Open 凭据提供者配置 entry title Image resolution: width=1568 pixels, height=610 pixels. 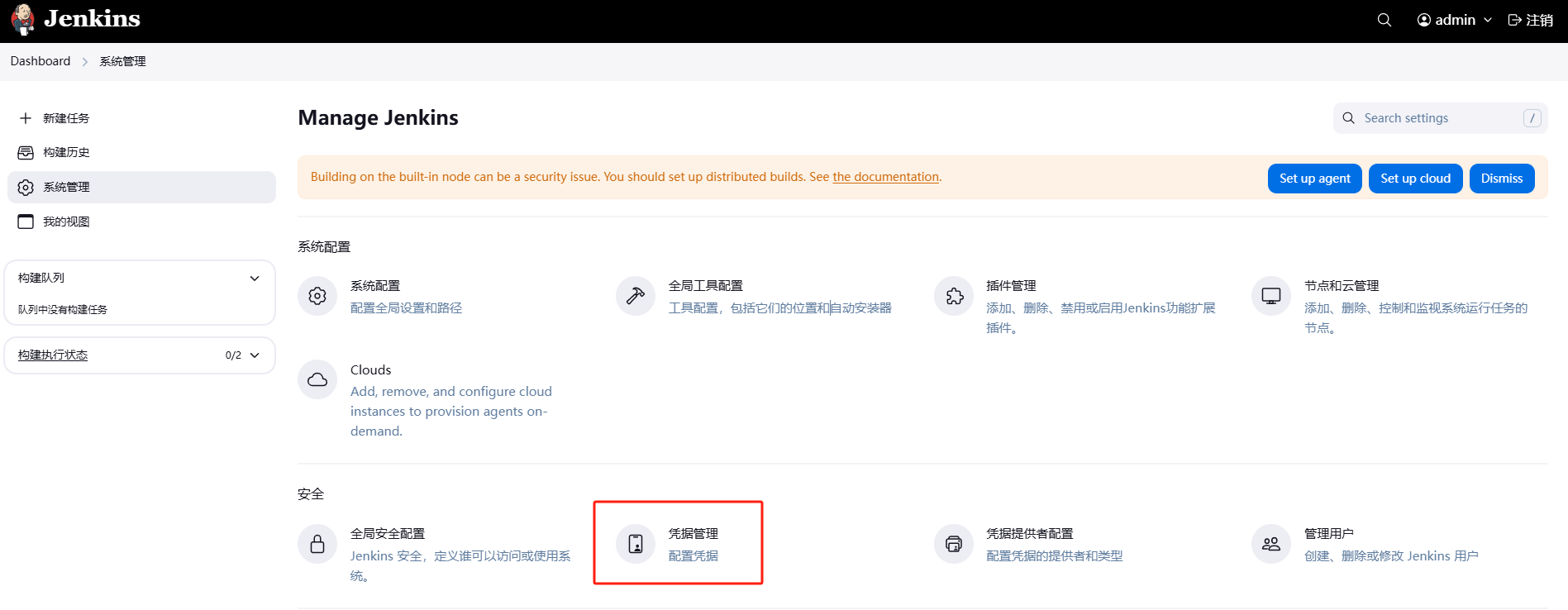click(1030, 534)
